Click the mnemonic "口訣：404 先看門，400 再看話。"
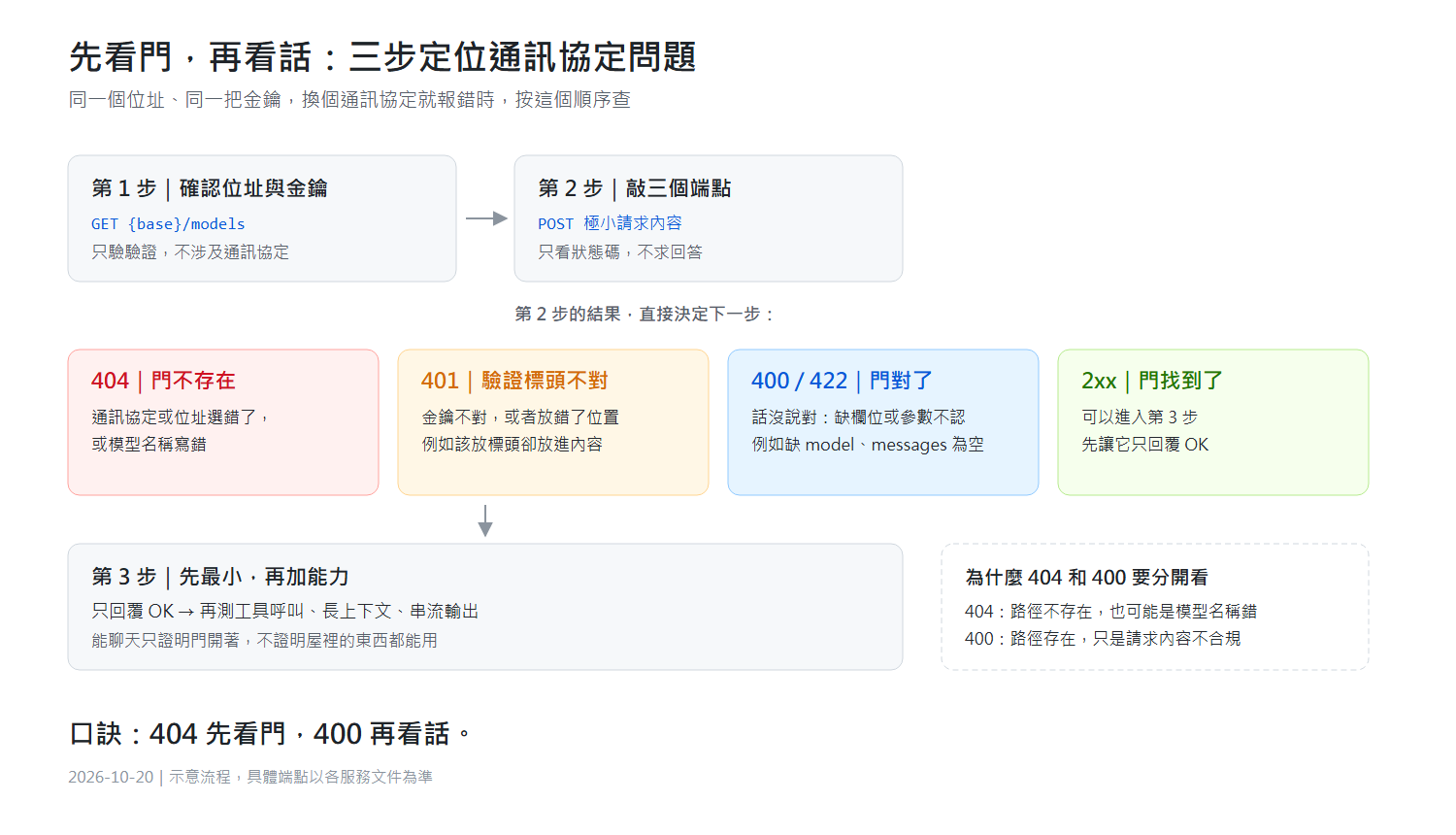 click(x=271, y=734)
